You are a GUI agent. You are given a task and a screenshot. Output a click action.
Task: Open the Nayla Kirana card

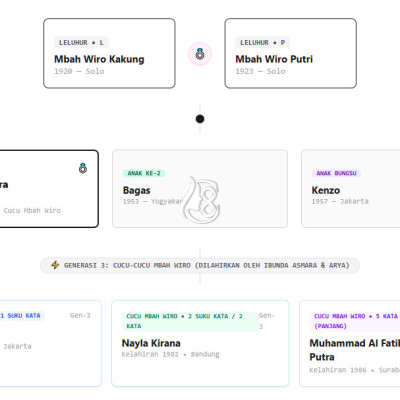(x=200, y=343)
